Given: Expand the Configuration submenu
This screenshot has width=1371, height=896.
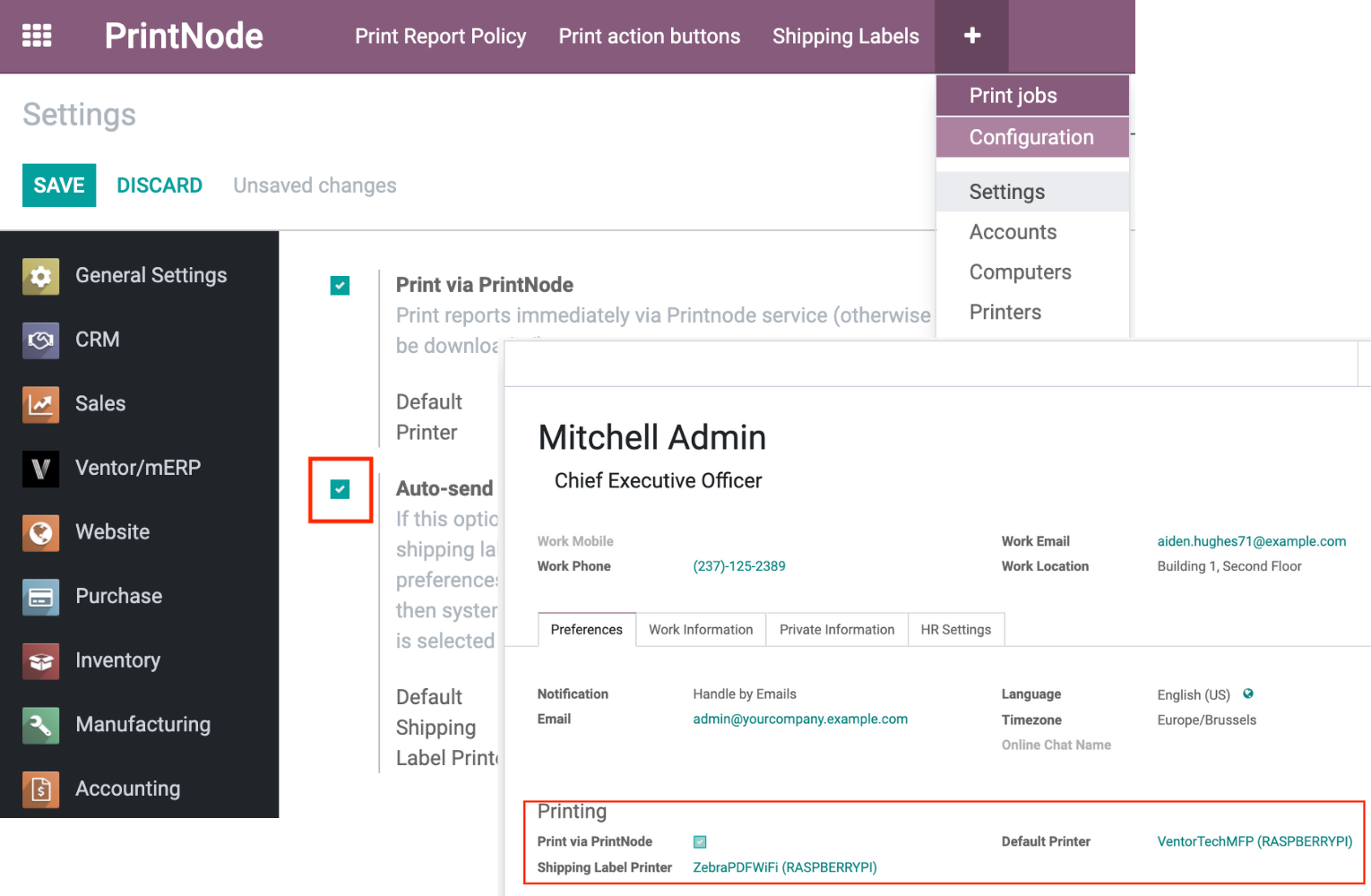Looking at the screenshot, I should point(1031,137).
